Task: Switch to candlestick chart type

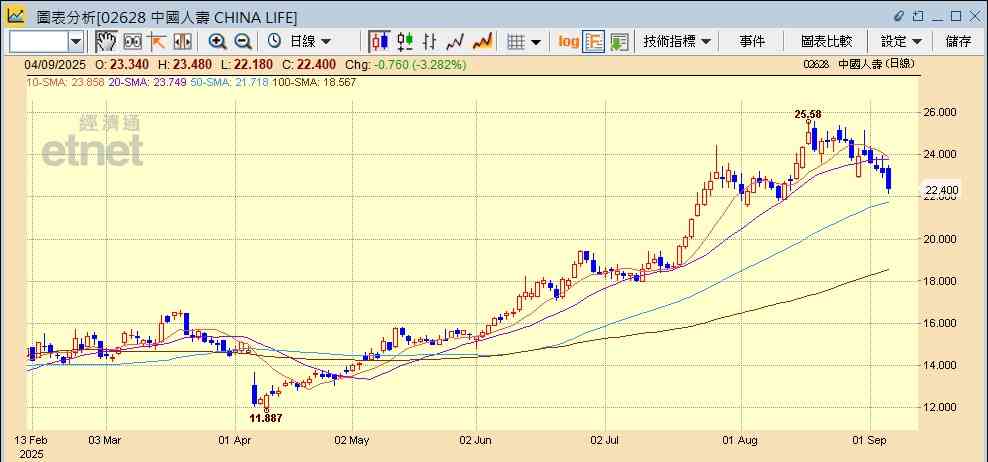Action: pyautogui.click(x=379, y=42)
